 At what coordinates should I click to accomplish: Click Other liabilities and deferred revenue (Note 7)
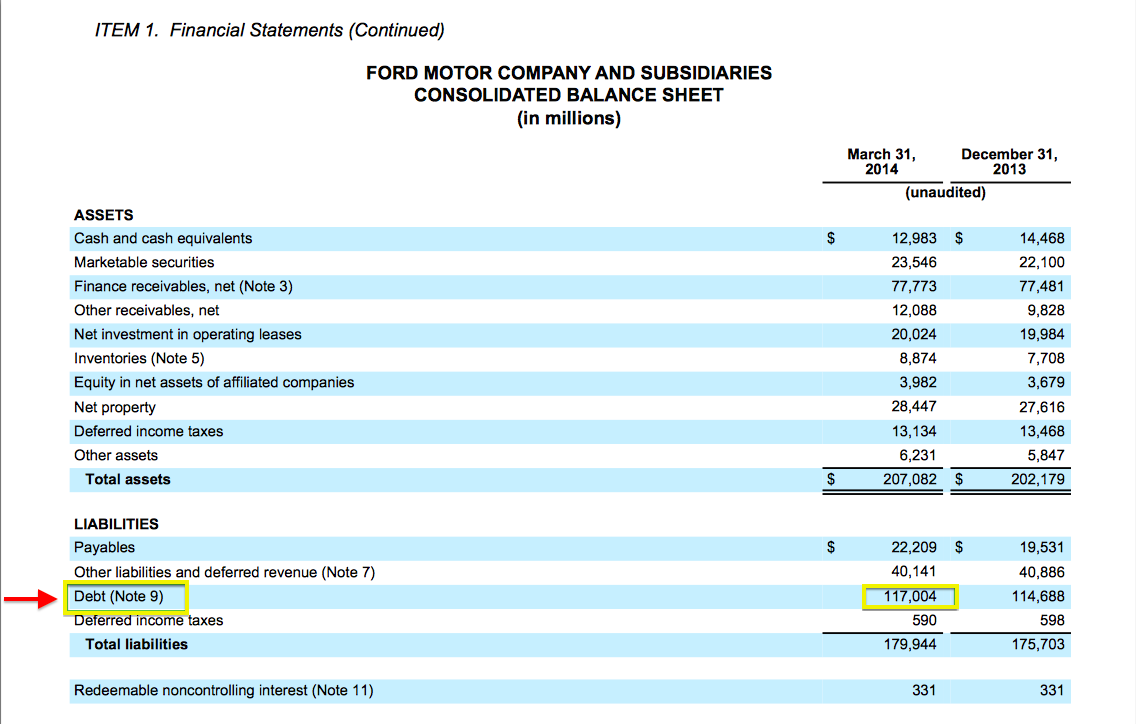(x=224, y=573)
